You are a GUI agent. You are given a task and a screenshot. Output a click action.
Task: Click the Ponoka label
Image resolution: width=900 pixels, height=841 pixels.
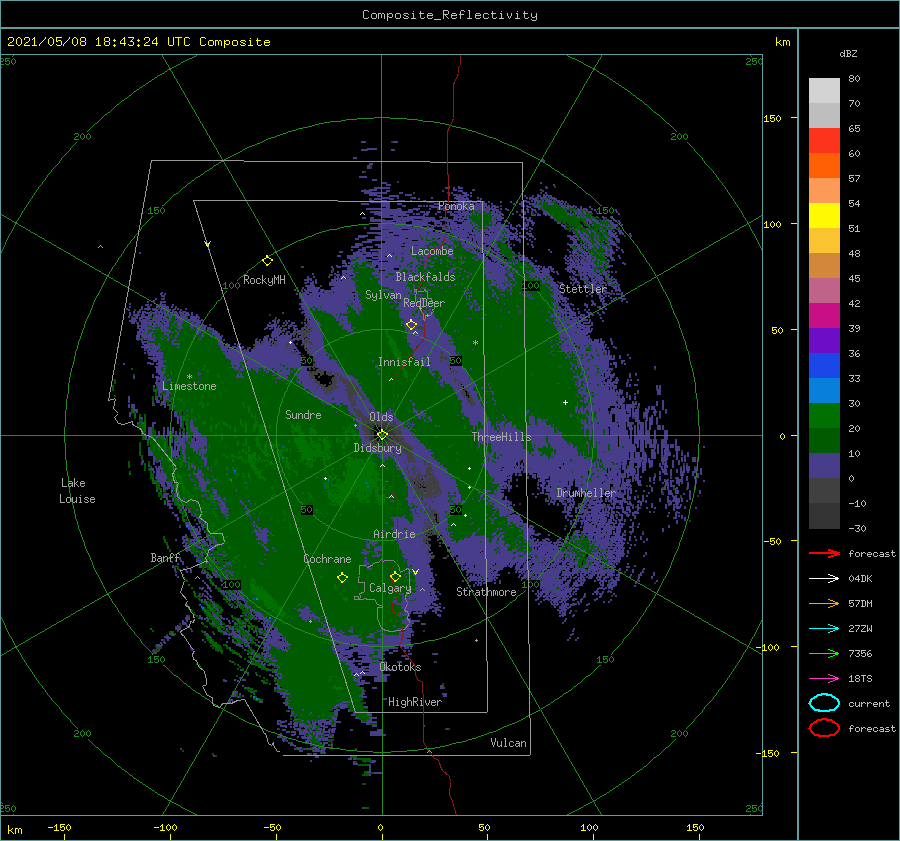pos(456,206)
